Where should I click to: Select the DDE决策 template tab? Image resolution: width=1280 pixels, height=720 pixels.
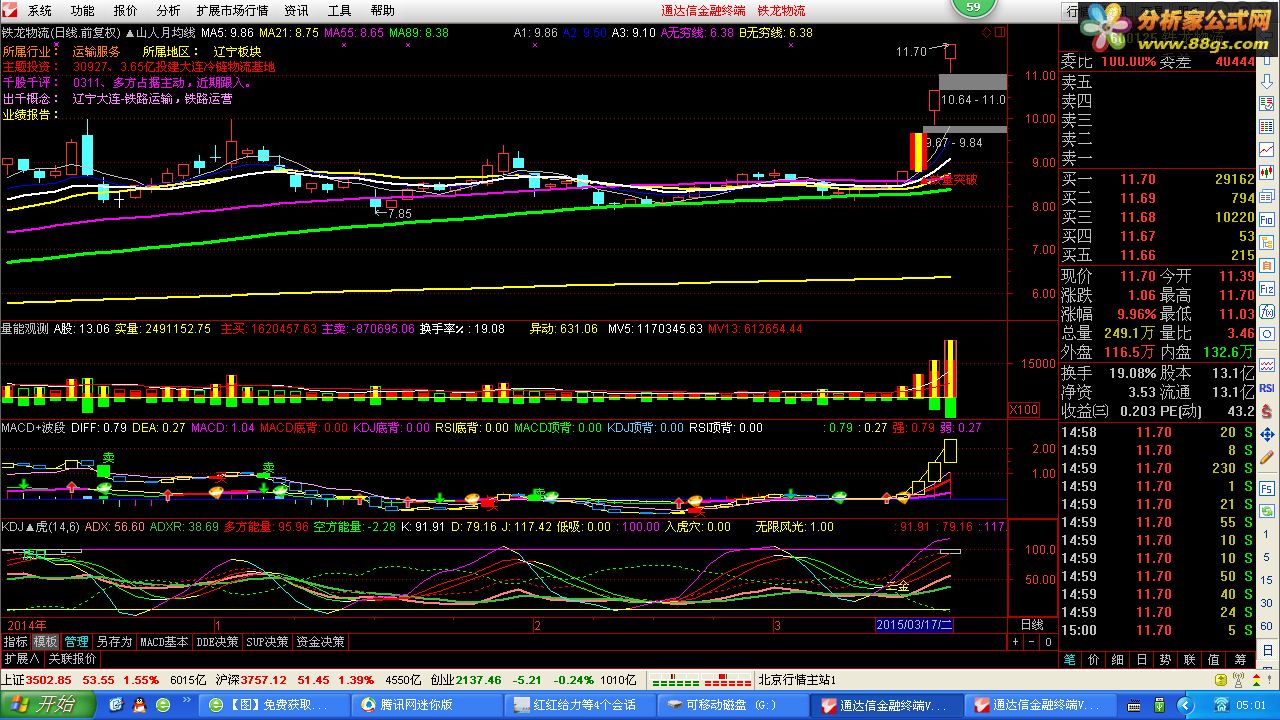point(217,641)
